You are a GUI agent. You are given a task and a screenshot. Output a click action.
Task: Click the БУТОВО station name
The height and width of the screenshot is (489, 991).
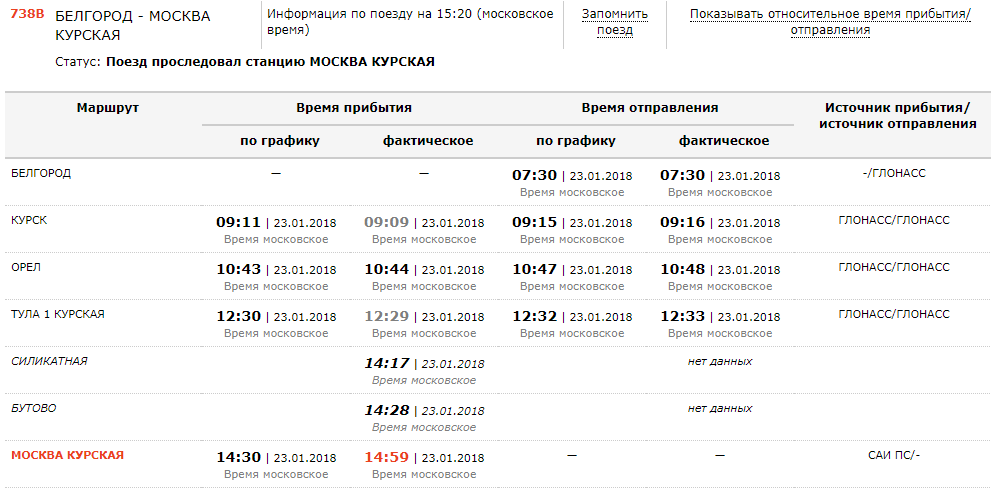point(34,408)
